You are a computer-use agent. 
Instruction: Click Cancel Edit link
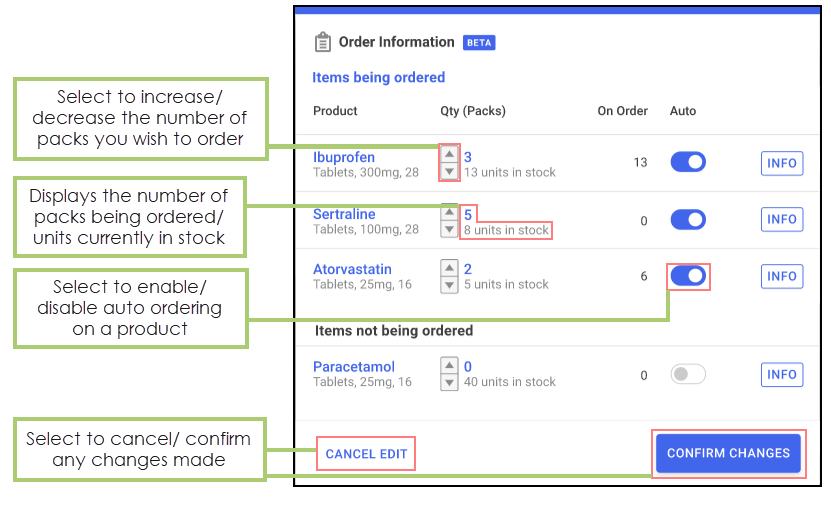tap(366, 454)
